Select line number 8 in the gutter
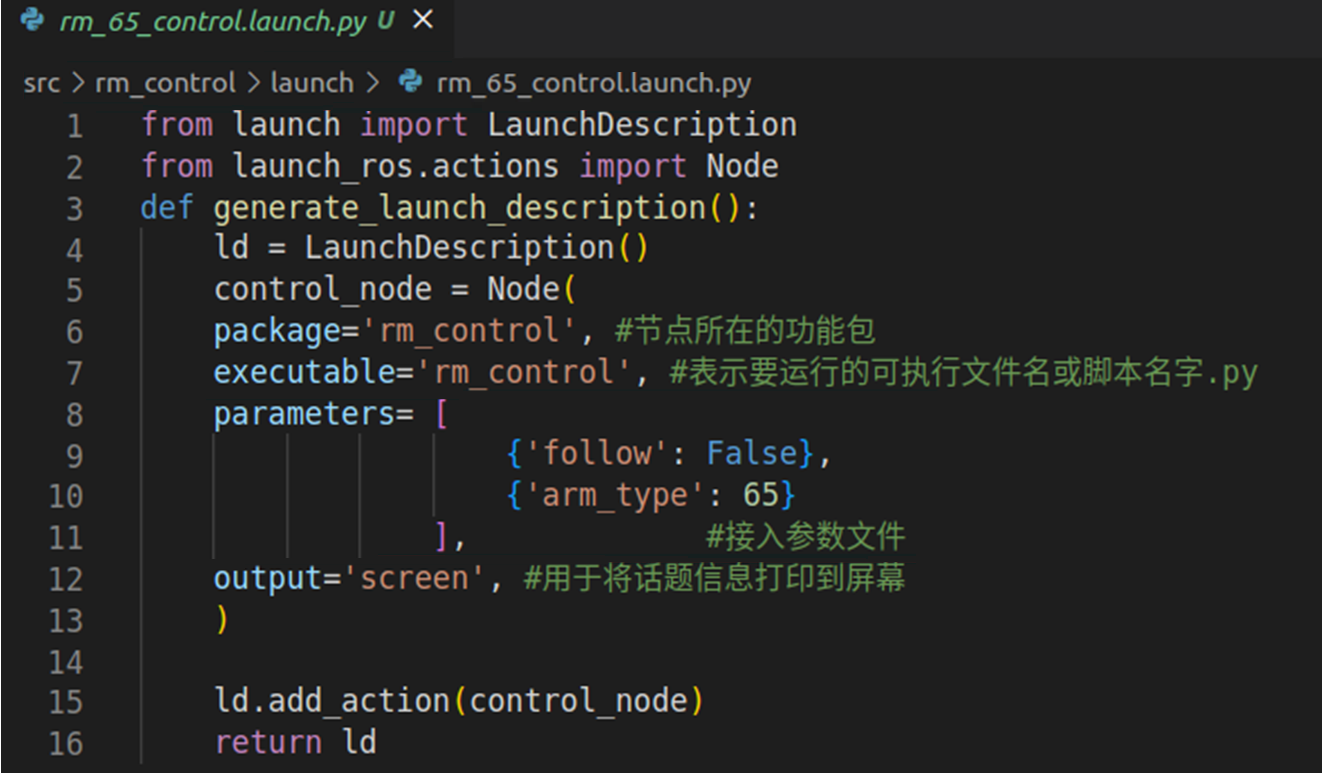 pos(74,414)
